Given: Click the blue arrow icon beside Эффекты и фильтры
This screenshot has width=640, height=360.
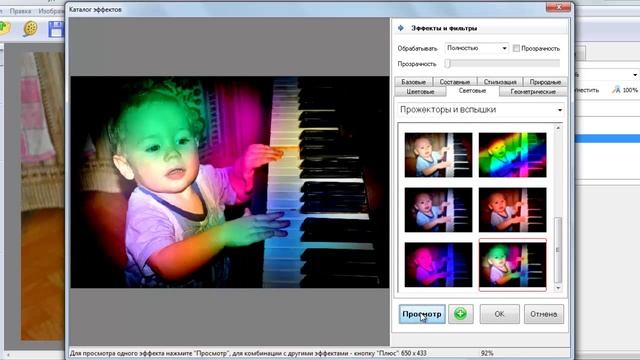Looking at the screenshot, I should tap(401, 28).
